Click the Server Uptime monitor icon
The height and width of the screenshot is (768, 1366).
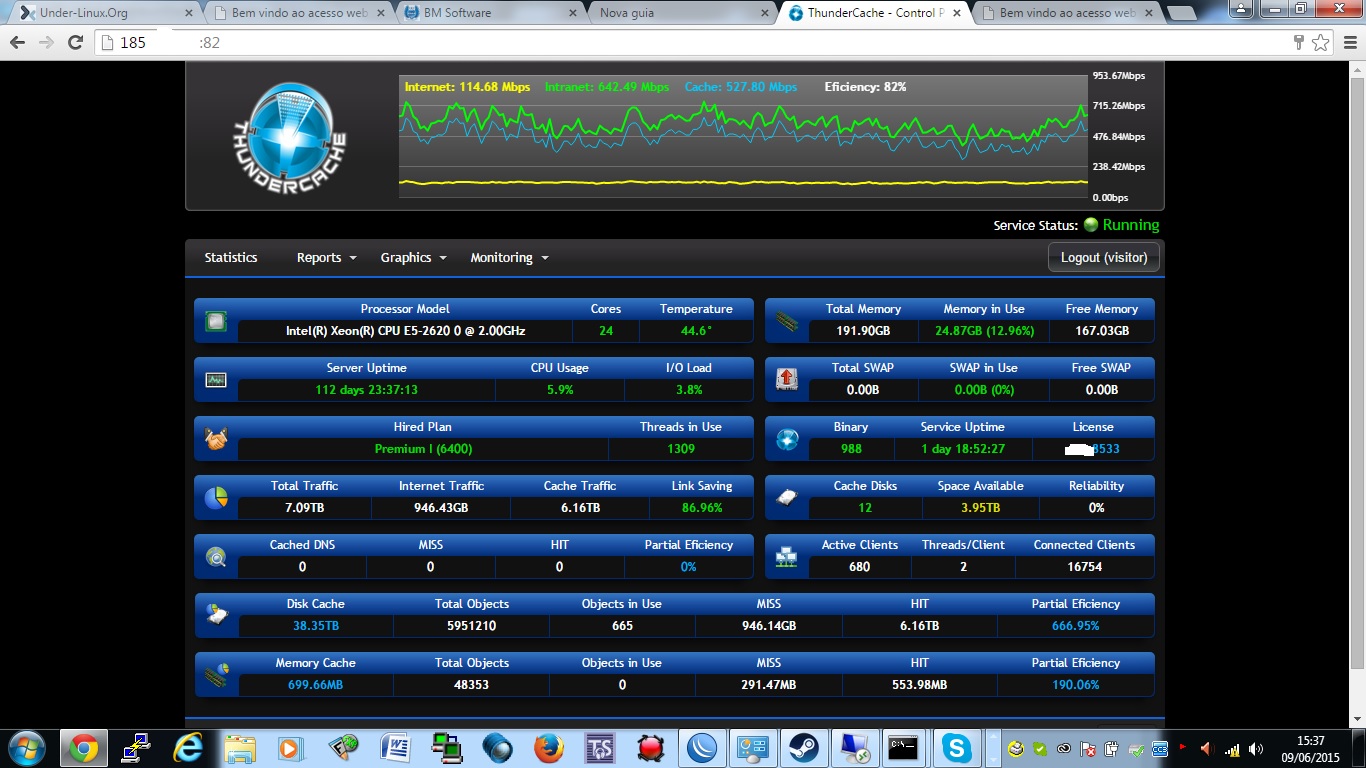pyautogui.click(x=216, y=380)
